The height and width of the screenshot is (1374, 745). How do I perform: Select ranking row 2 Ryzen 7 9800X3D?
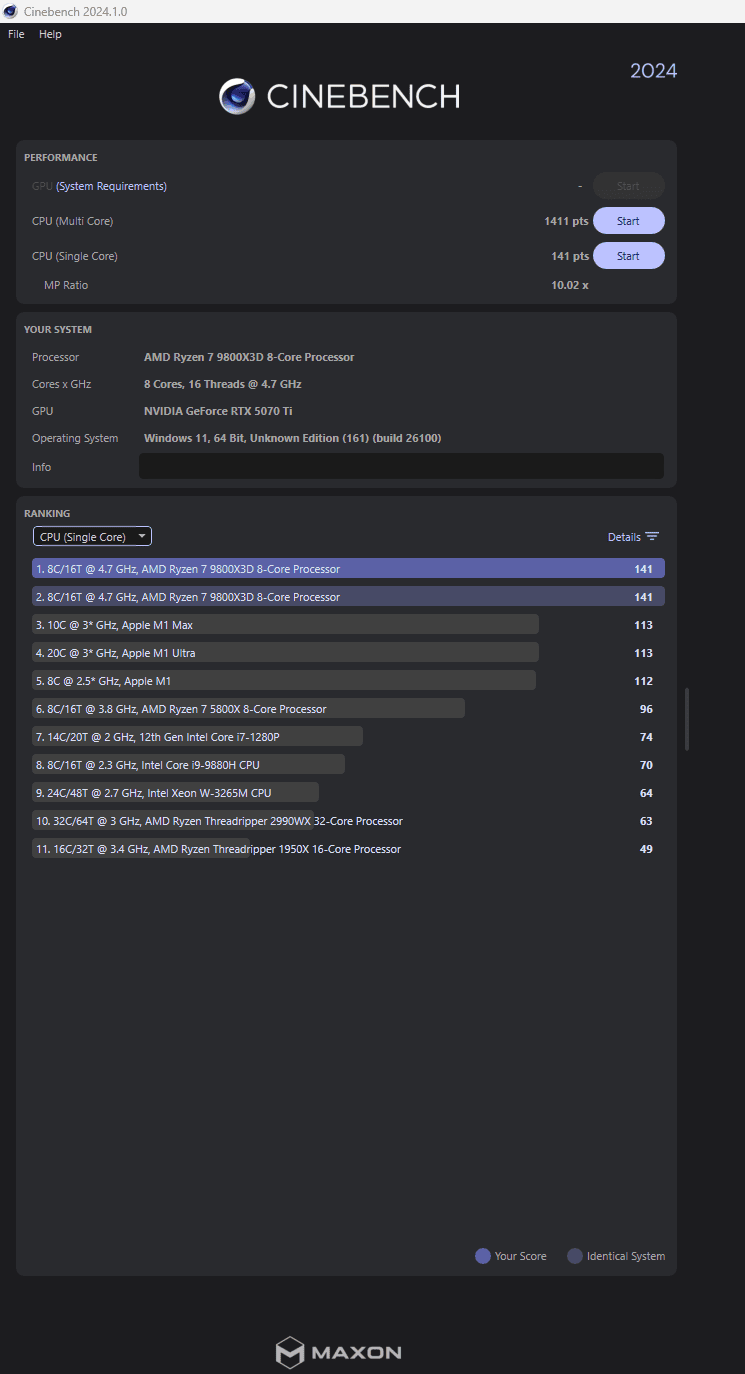[x=348, y=597]
